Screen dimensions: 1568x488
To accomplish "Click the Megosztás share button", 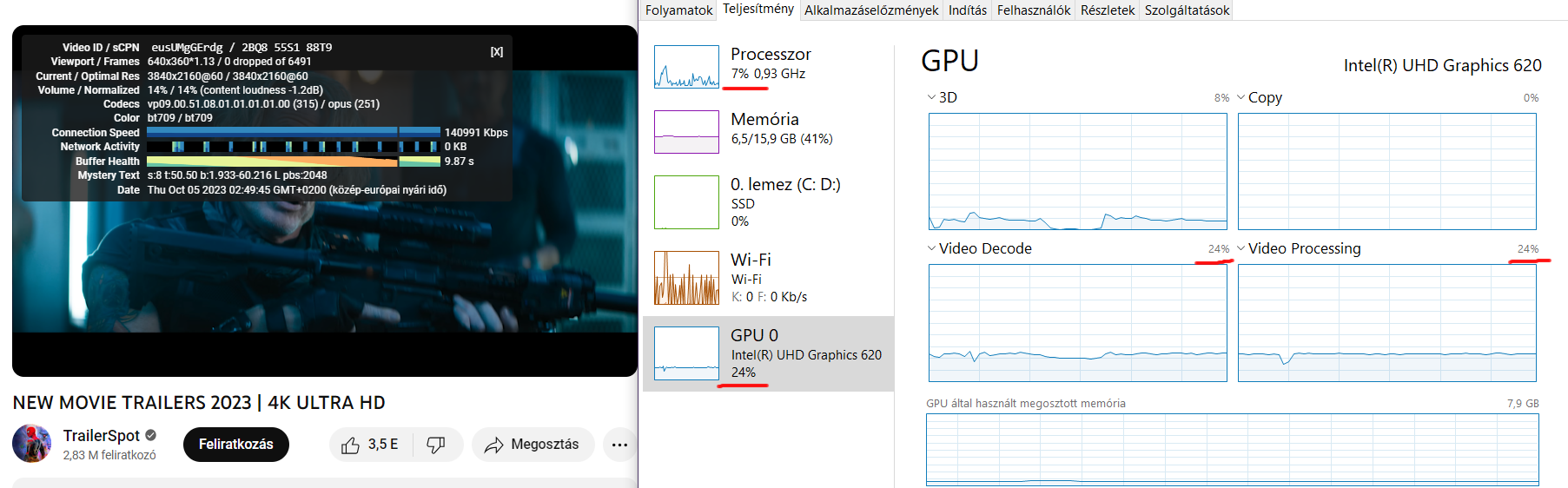I will pos(533,445).
